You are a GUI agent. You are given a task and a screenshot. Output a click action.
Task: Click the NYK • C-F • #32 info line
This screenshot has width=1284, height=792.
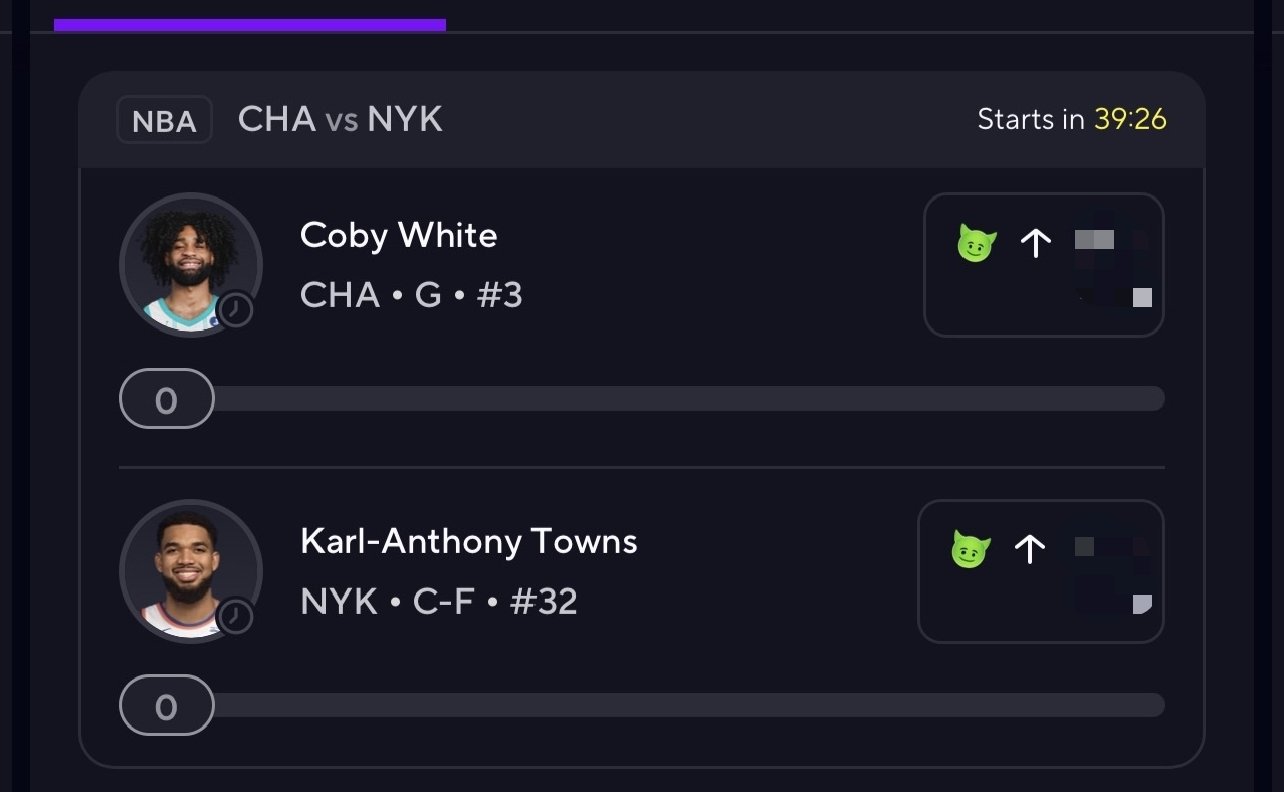439,602
